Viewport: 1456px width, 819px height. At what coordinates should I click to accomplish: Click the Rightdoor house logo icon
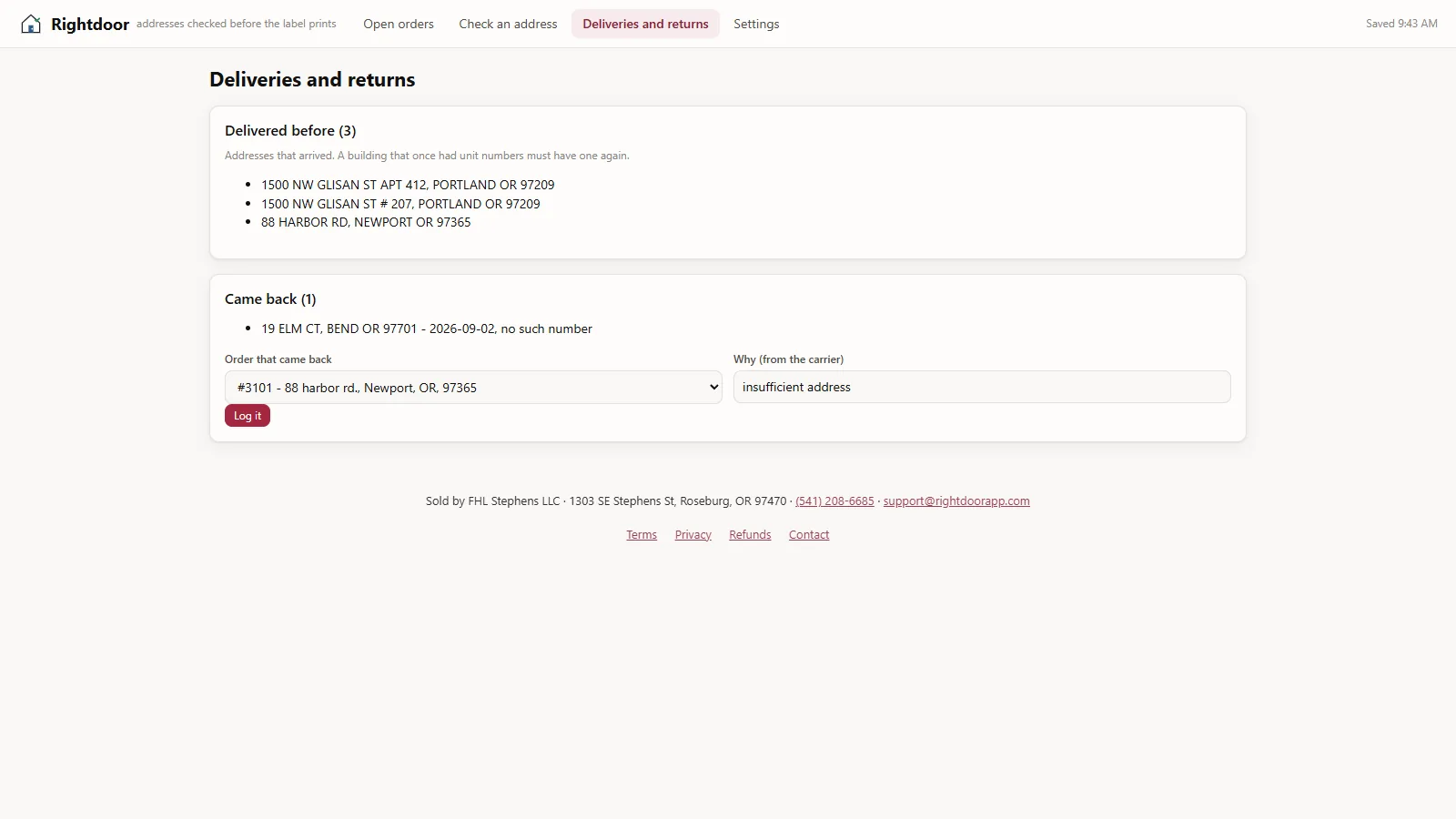coord(31,24)
